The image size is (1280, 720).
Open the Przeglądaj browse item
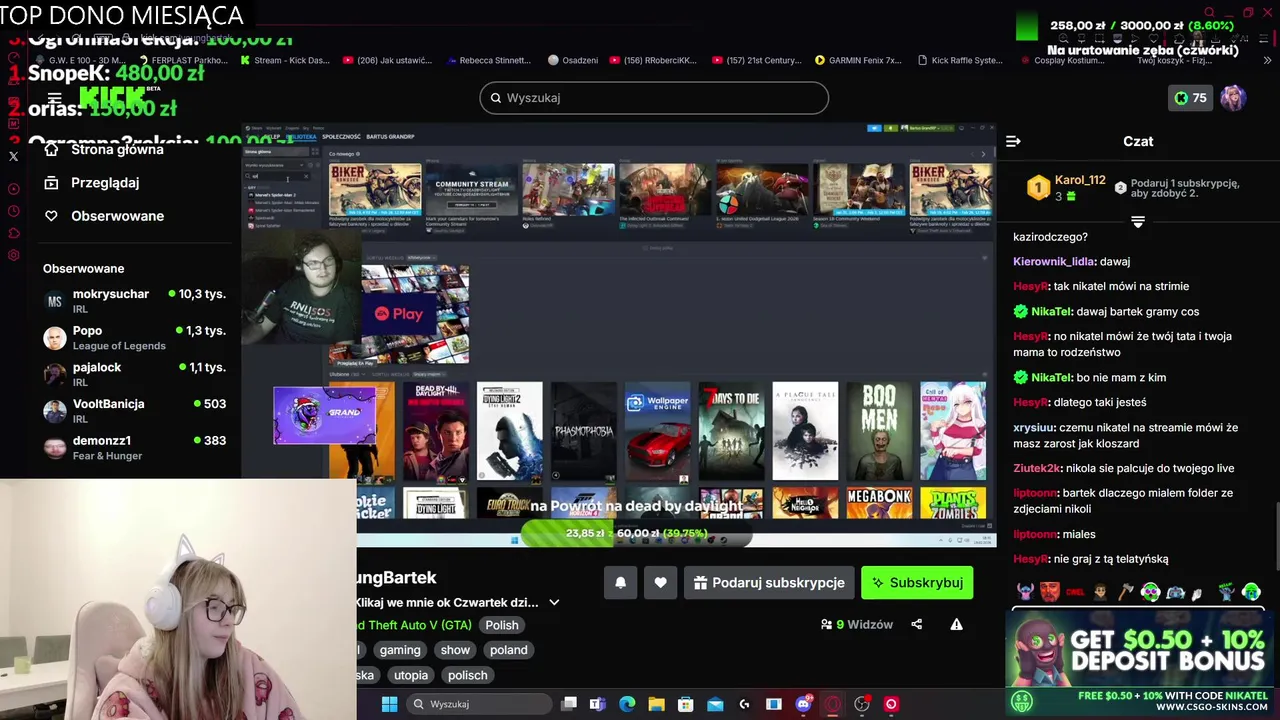[105, 183]
